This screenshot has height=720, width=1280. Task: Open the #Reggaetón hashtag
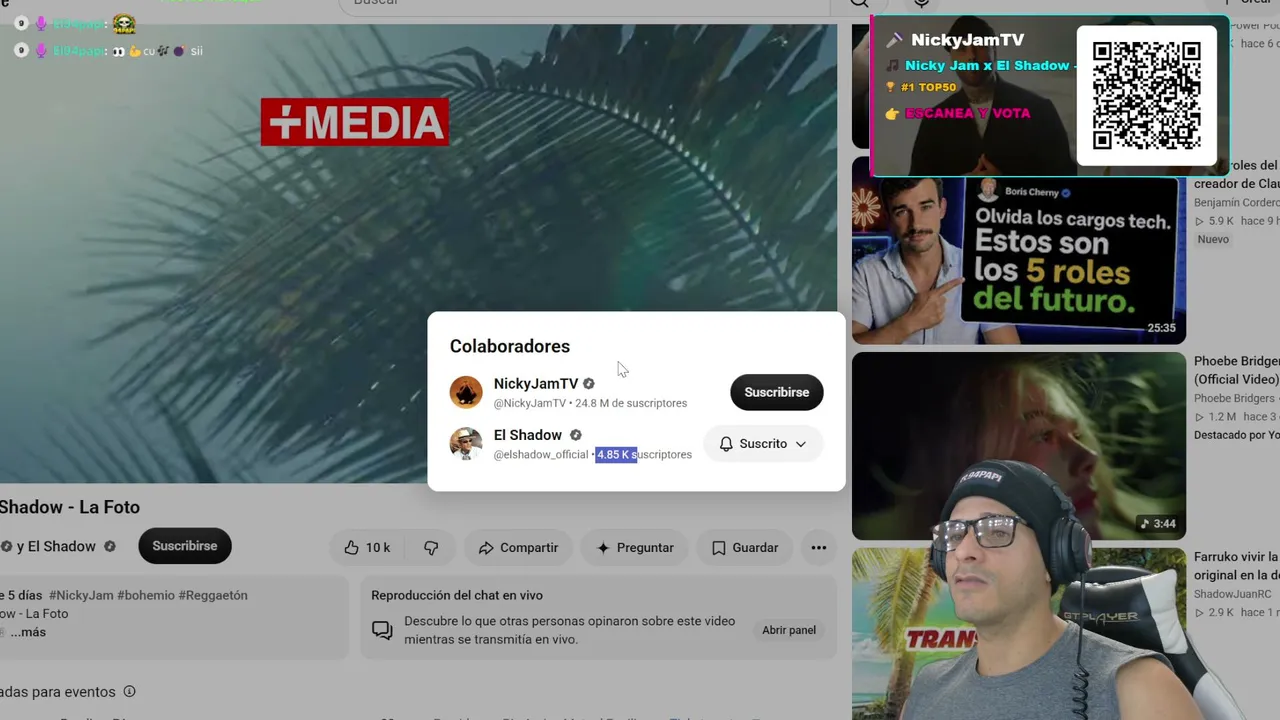point(213,595)
